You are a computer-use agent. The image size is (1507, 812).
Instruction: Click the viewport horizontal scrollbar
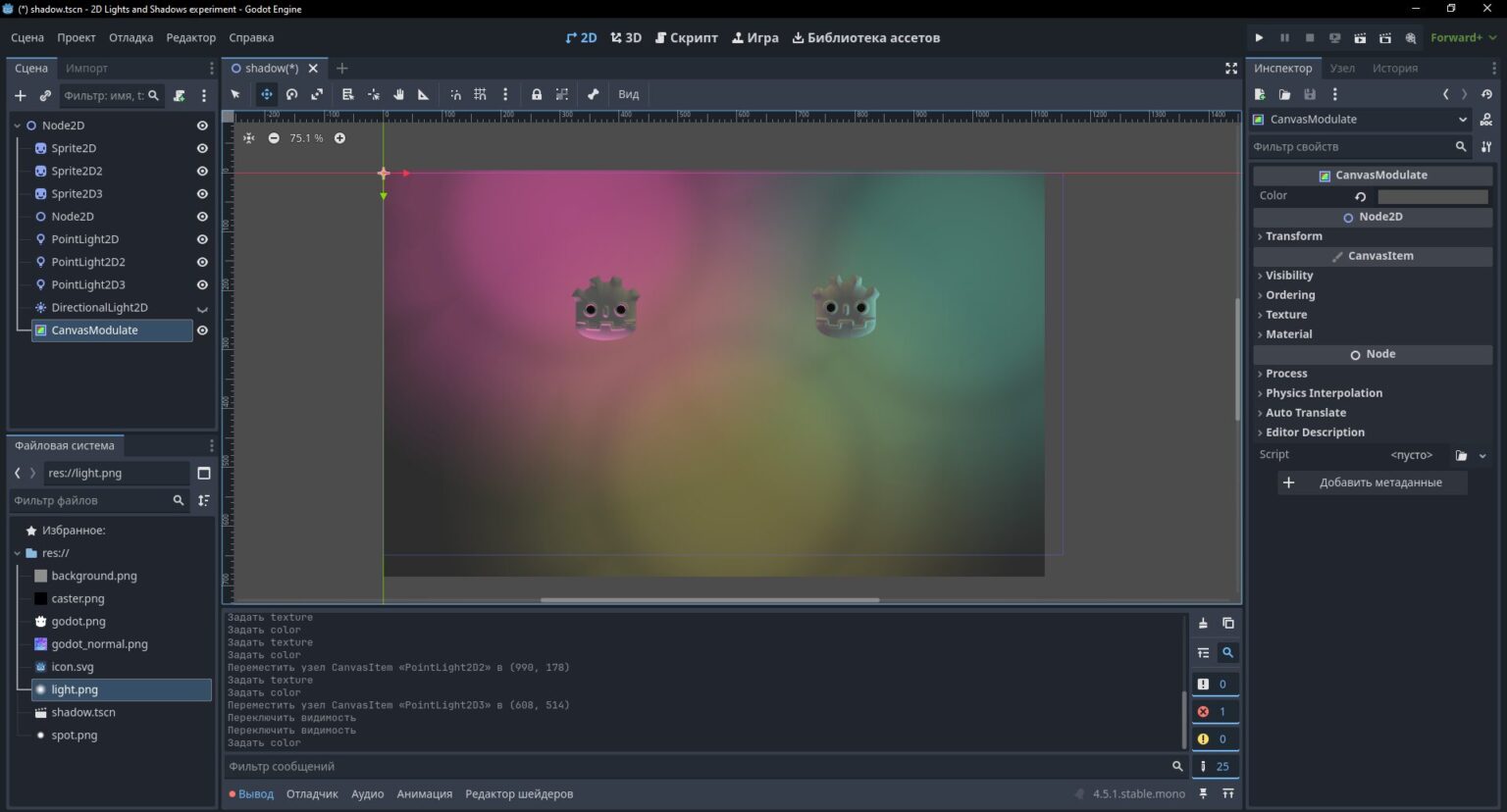coord(710,599)
